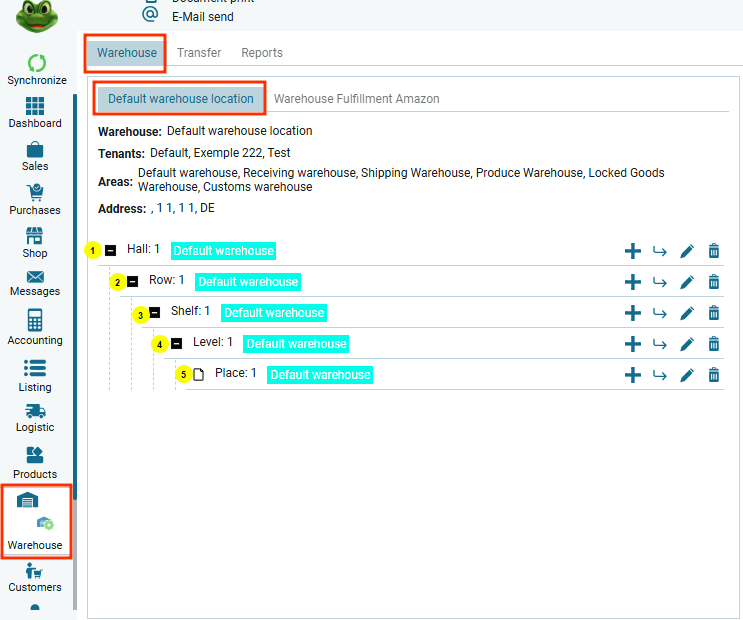This screenshot has height=620, width=743.
Task: Click the move arrow for Row: 1
Action: 659,282
